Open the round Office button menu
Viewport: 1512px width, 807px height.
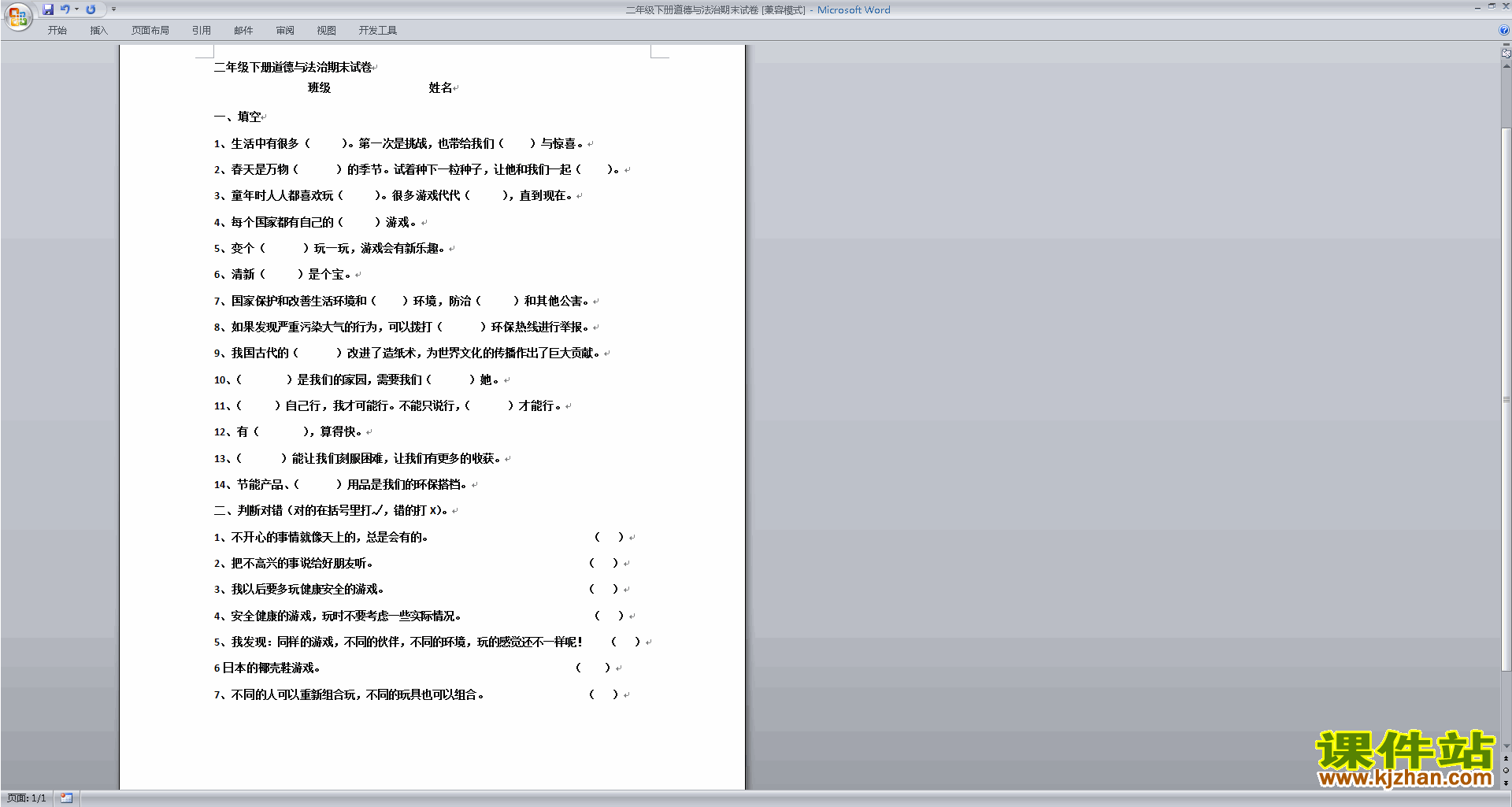pyautogui.click(x=18, y=17)
